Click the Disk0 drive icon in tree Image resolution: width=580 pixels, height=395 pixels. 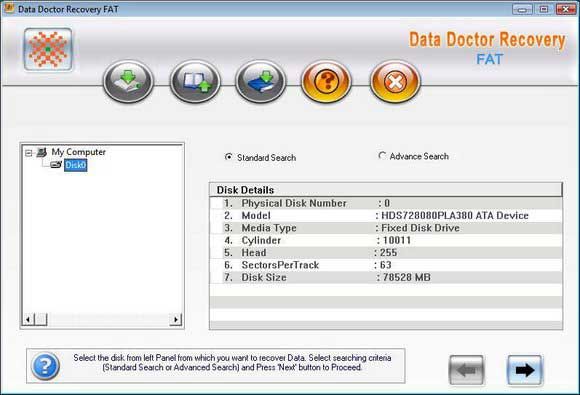click(x=56, y=165)
